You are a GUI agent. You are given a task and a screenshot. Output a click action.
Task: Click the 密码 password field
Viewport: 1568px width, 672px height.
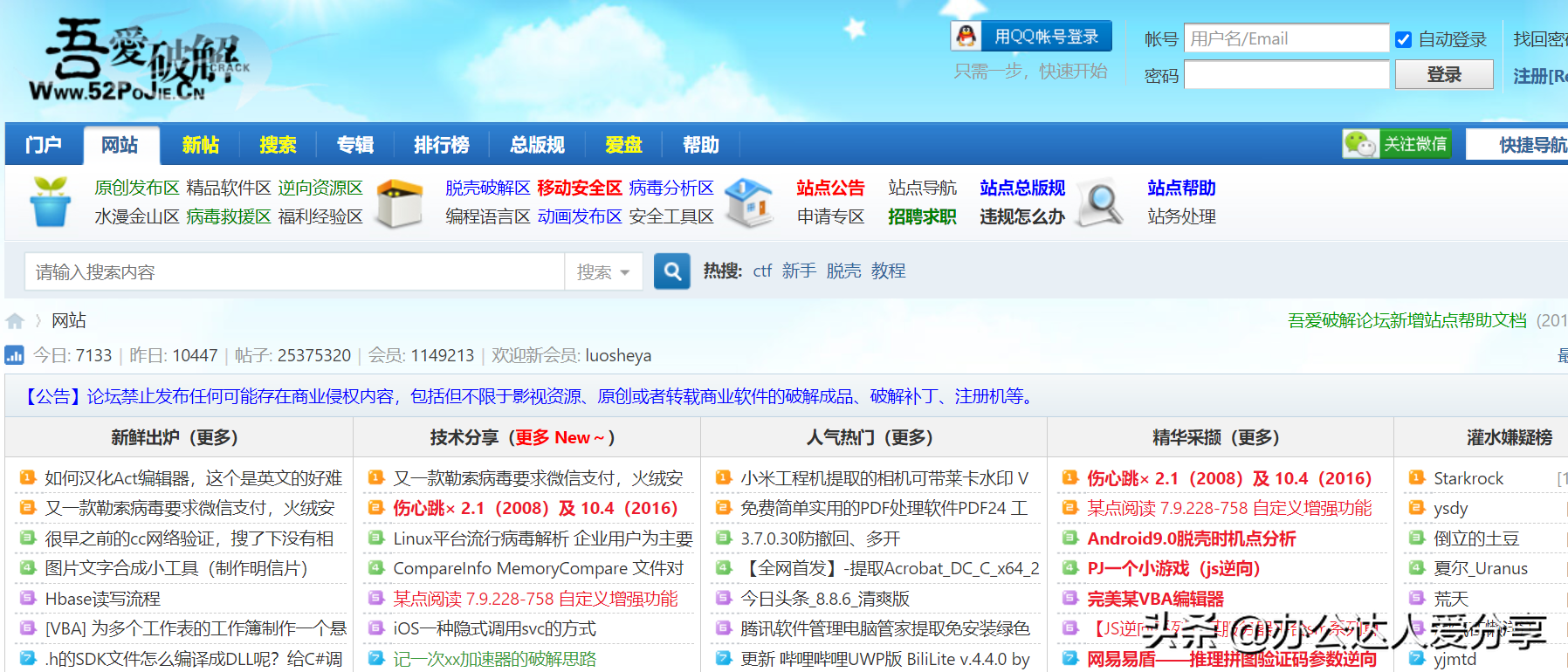click(1286, 75)
